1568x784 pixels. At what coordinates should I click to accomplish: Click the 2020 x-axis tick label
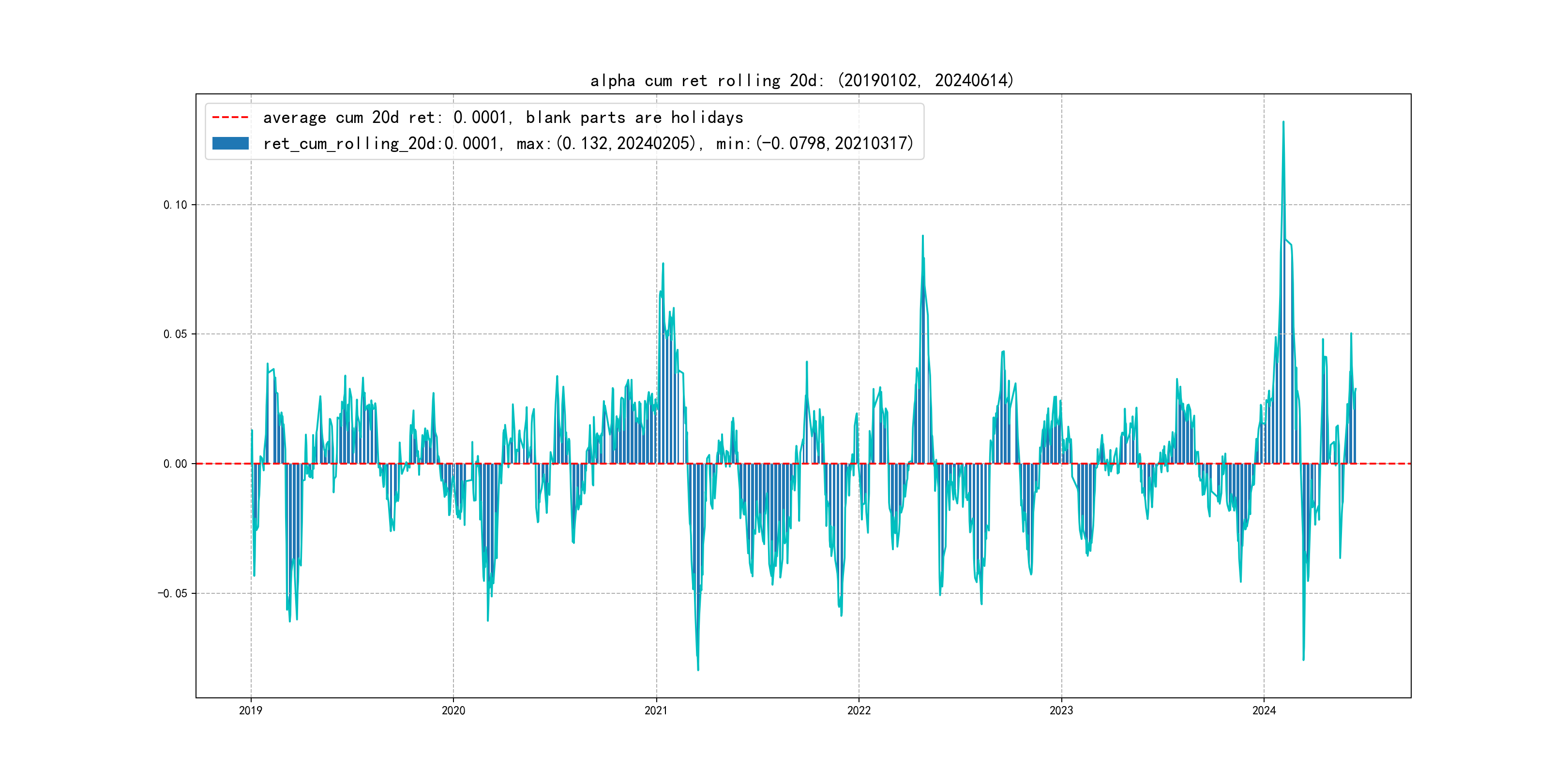[453, 710]
